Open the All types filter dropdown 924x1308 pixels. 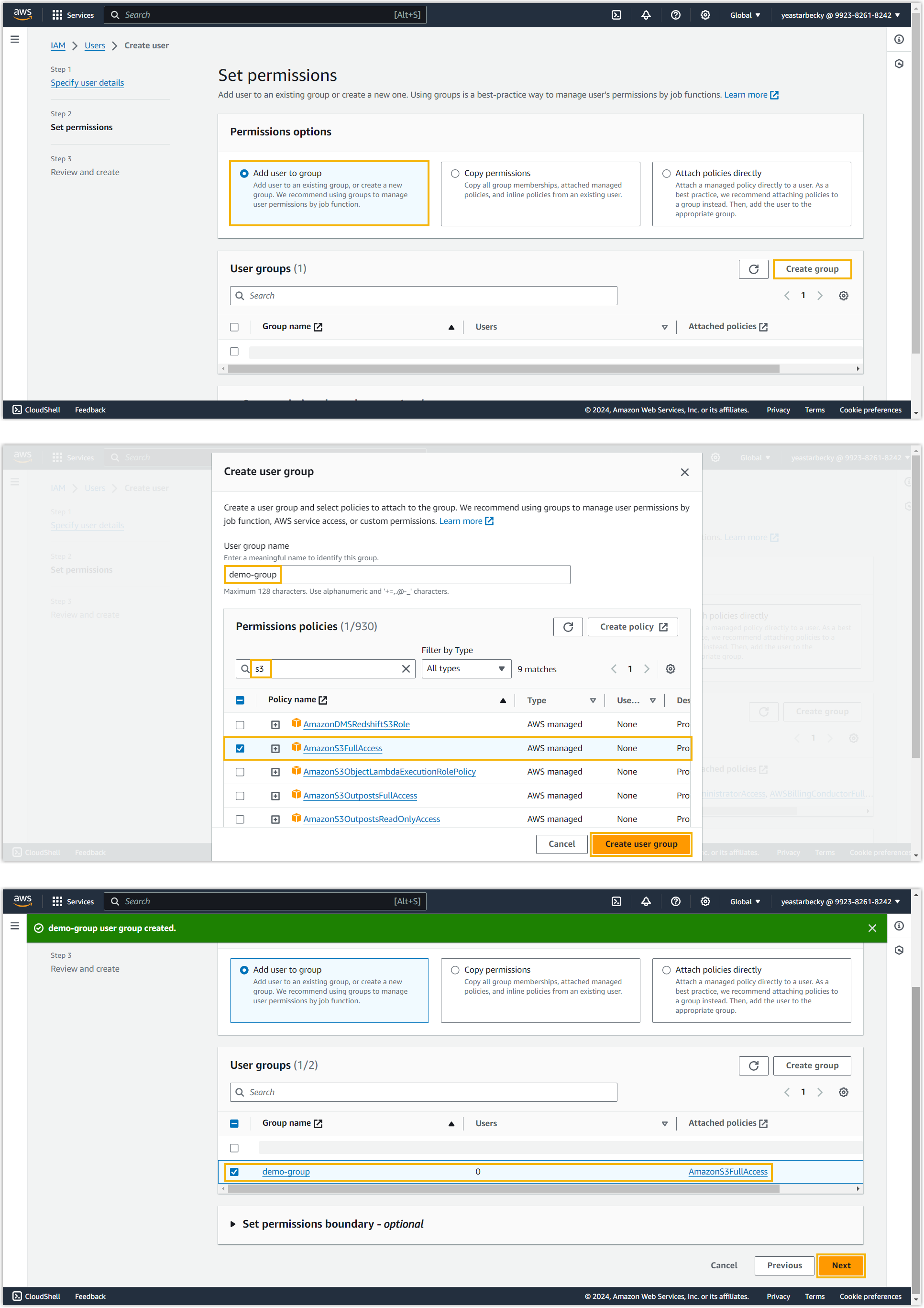coord(465,669)
